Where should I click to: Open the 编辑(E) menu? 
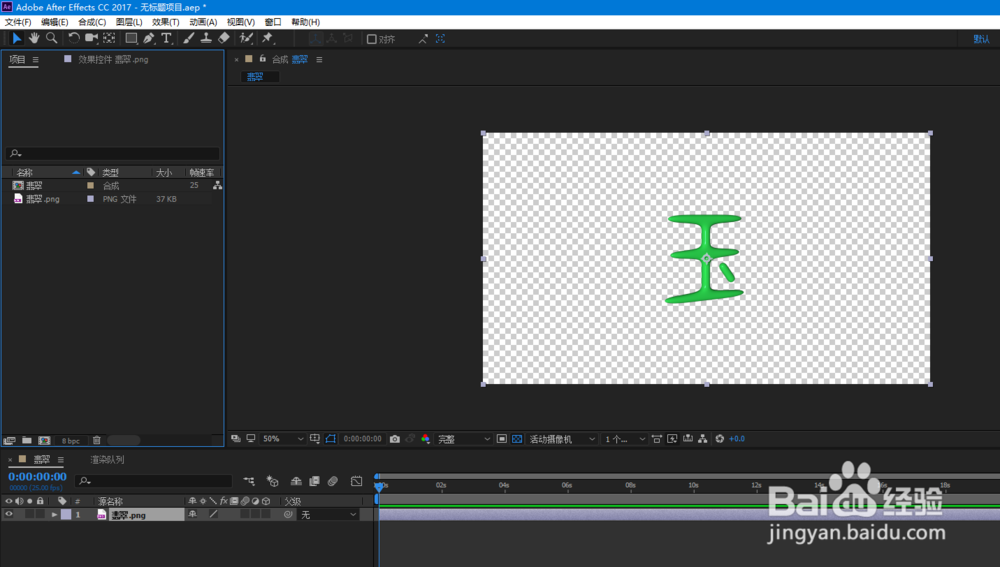(55, 22)
